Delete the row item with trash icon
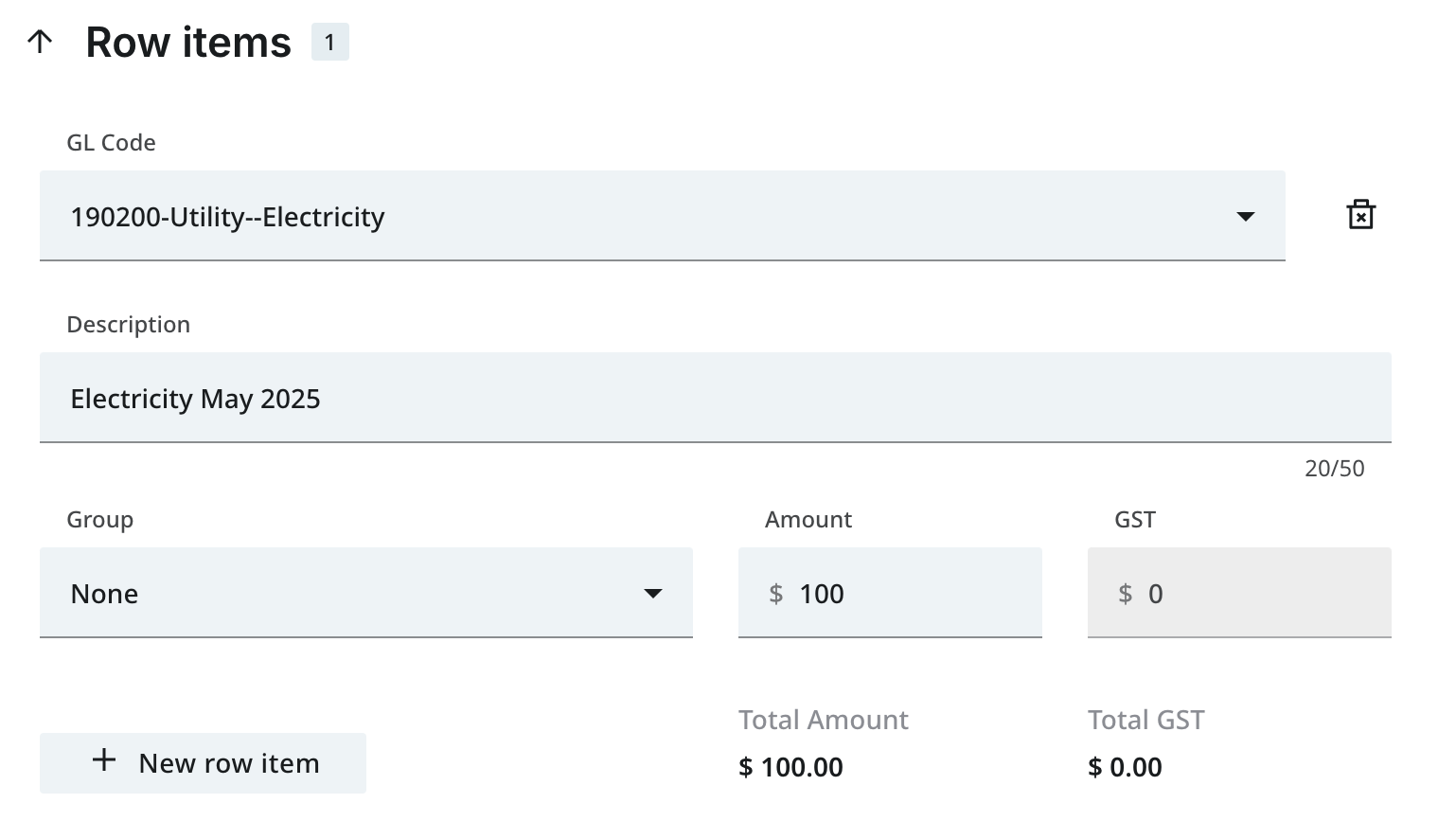Screen dimensions: 1456x839 click(x=1360, y=215)
